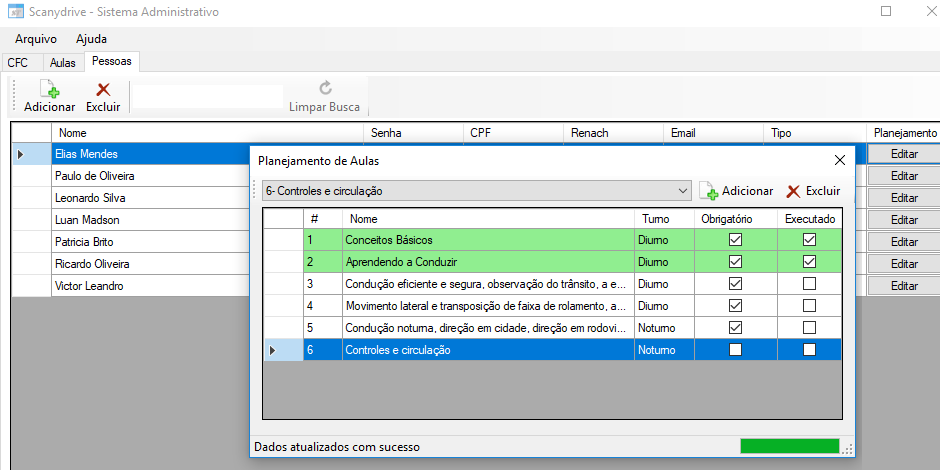The width and height of the screenshot is (940, 470).
Task: Click Excluir icon in Planejamento de Aulas dialog
Action: click(794, 191)
